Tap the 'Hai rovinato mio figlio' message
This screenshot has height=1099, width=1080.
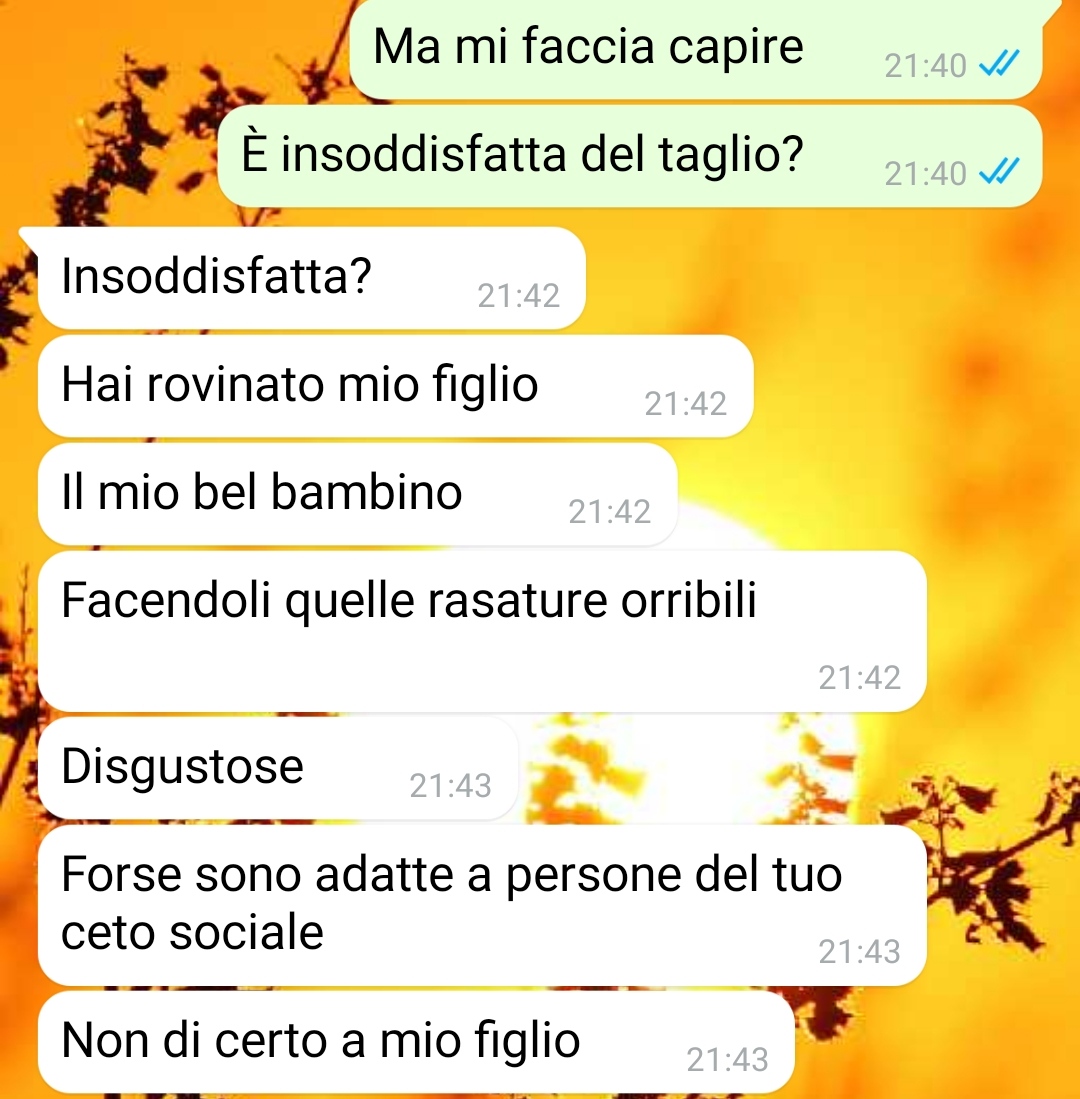point(395,386)
